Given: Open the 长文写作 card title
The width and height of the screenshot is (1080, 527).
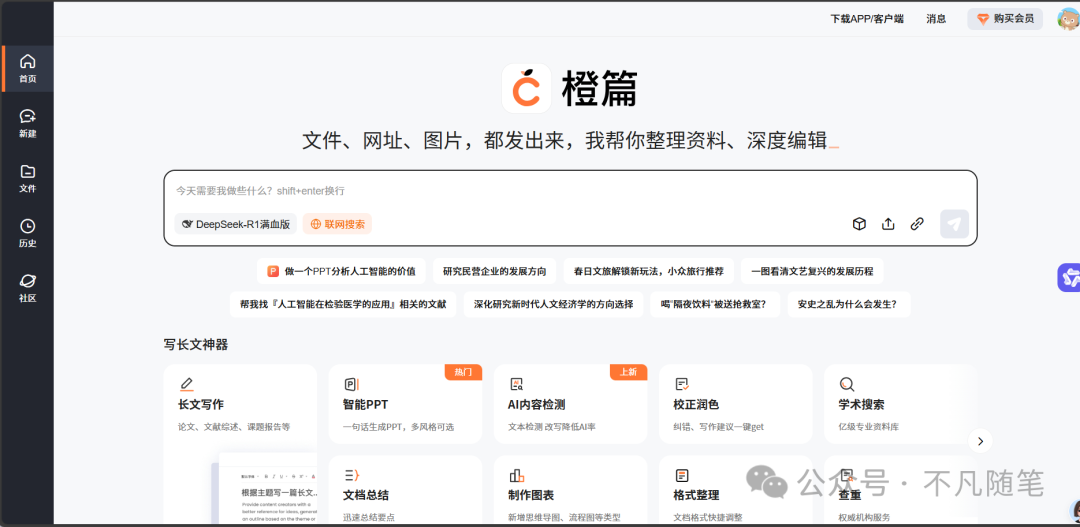Looking at the screenshot, I should tap(200, 404).
